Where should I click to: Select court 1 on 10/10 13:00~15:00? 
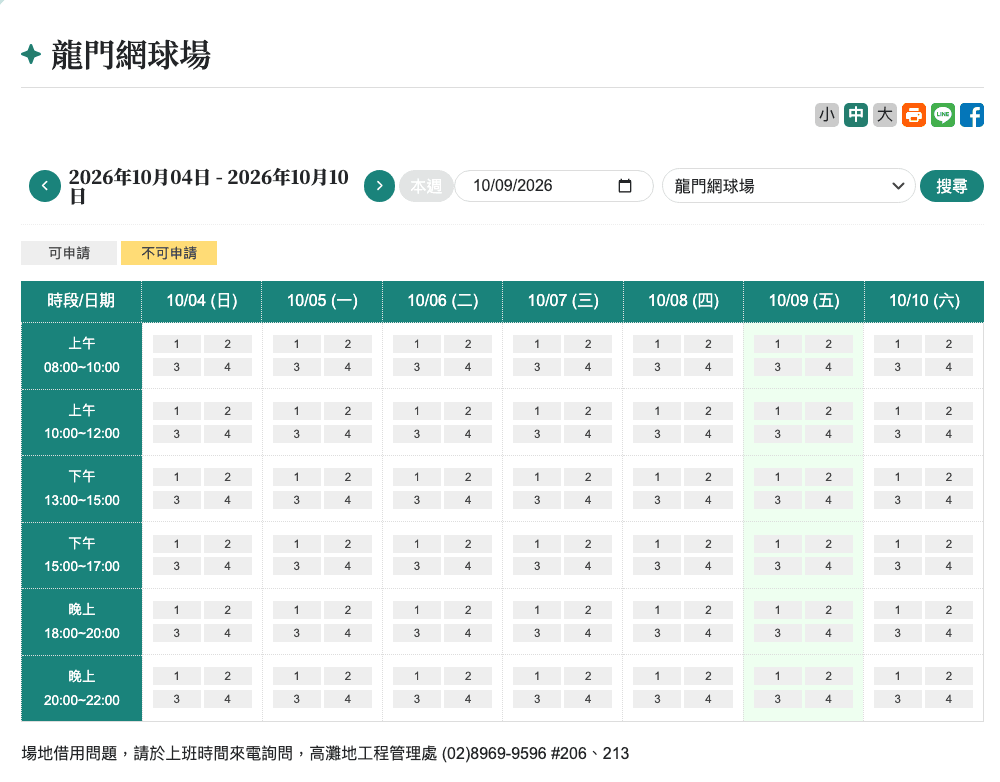[x=897, y=477]
